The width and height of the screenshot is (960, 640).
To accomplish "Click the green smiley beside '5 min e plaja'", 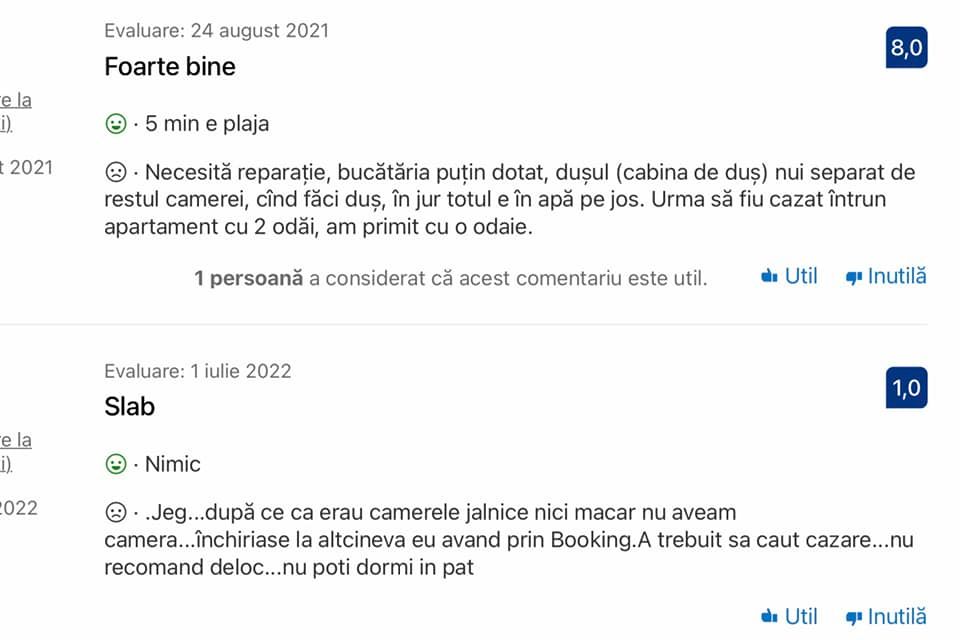I will pos(116,124).
